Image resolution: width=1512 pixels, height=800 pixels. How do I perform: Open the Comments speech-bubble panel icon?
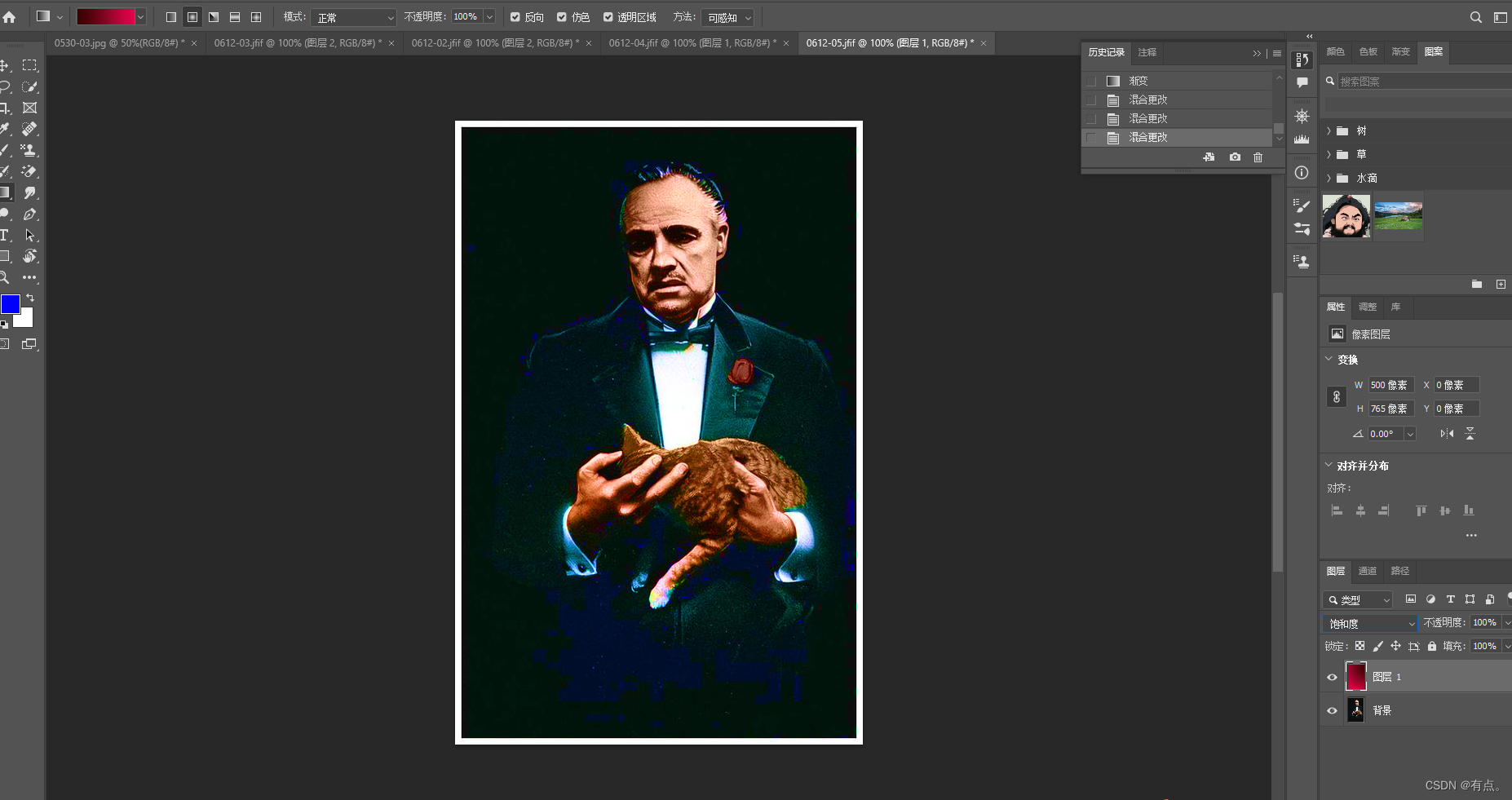point(1302,82)
